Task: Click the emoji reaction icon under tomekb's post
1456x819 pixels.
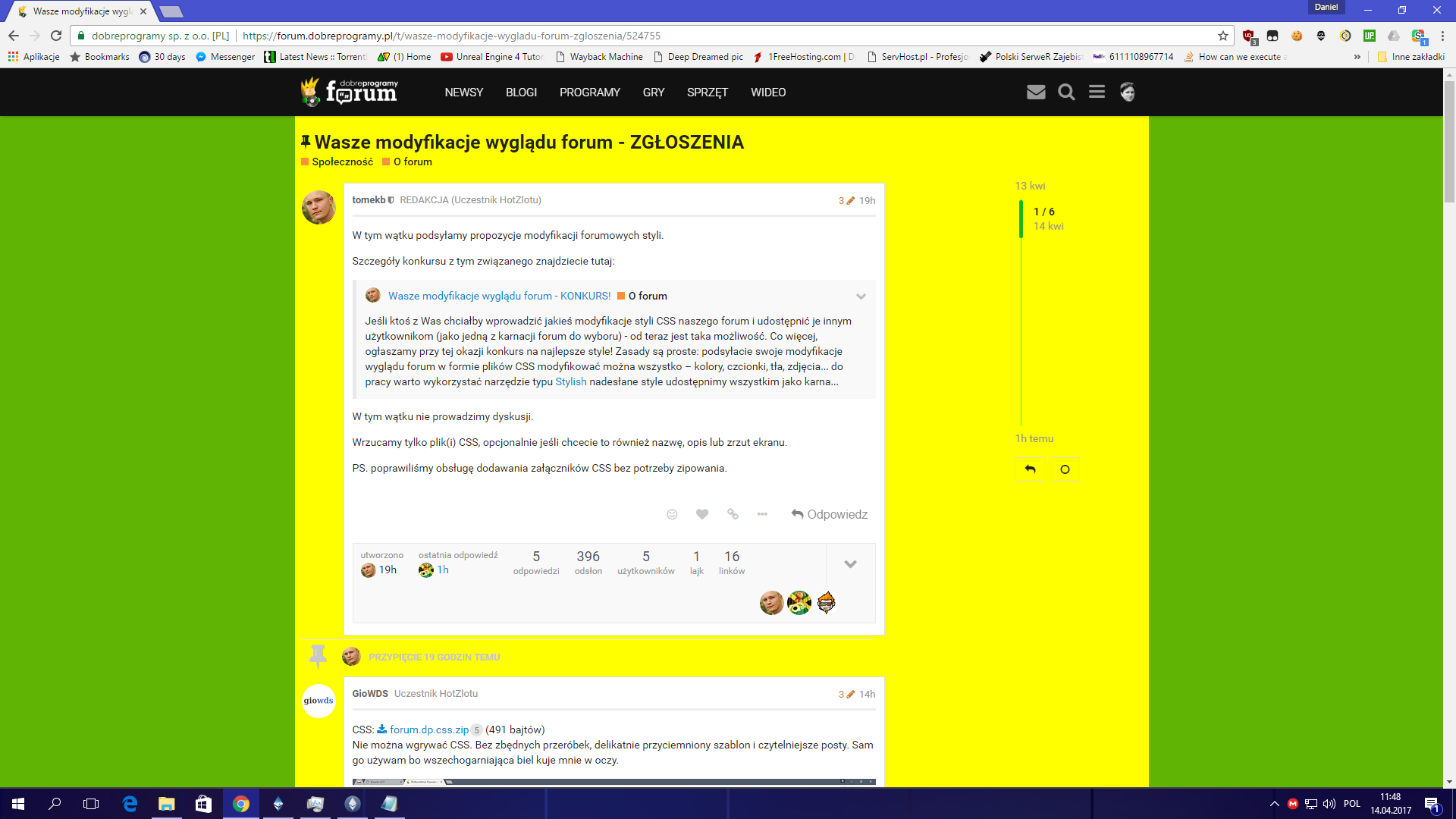Action: coord(672,514)
